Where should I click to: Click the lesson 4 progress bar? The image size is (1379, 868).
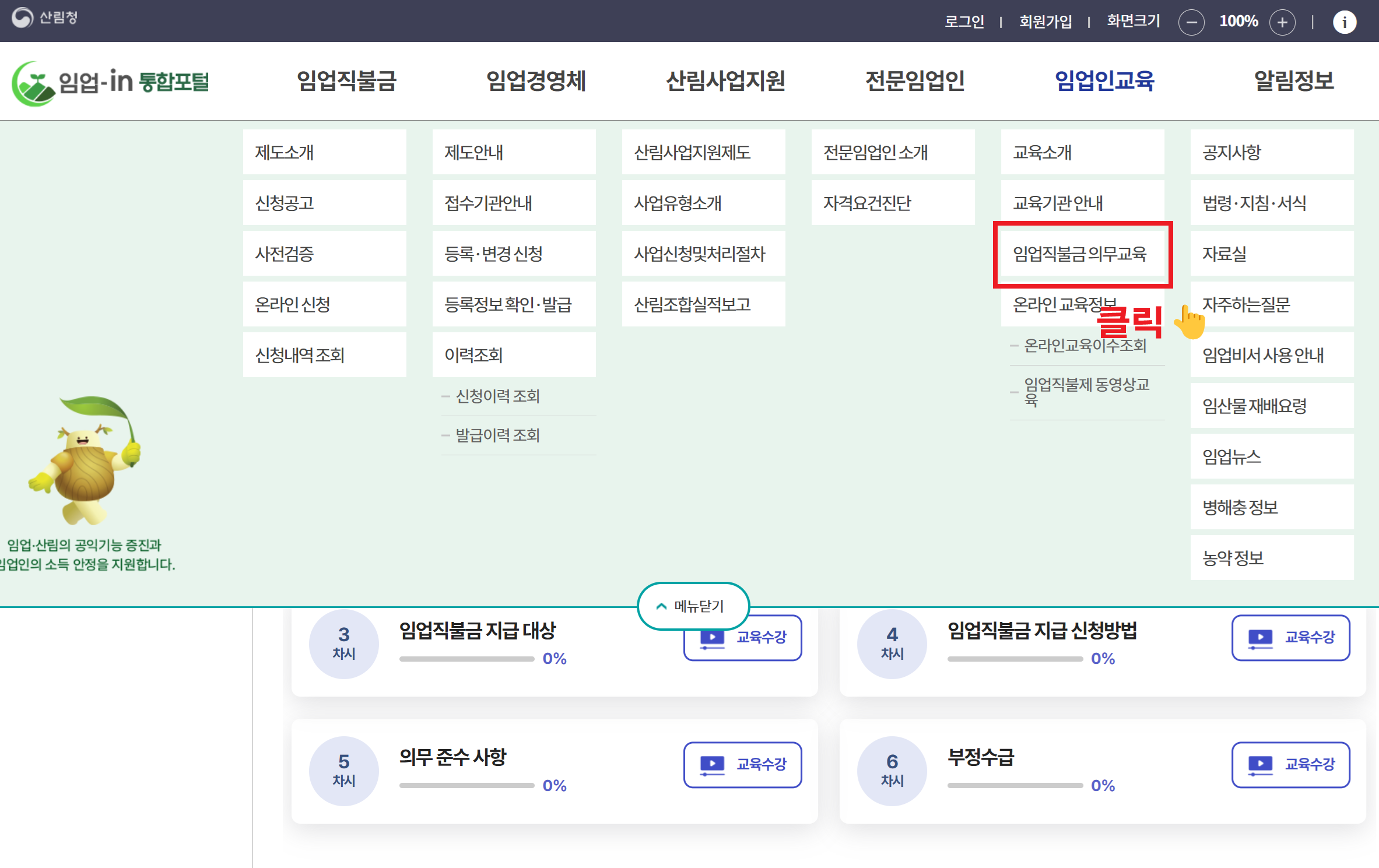tap(1015, 659)
